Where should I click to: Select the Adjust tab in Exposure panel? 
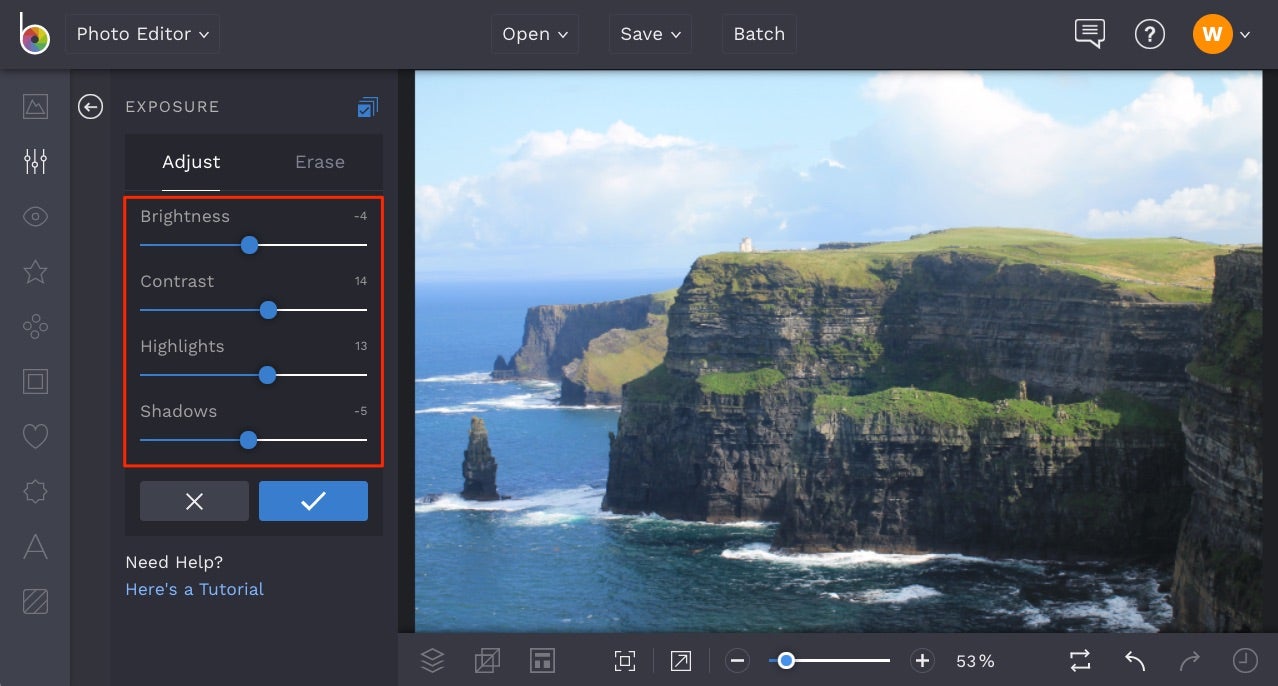coord(191,162)
